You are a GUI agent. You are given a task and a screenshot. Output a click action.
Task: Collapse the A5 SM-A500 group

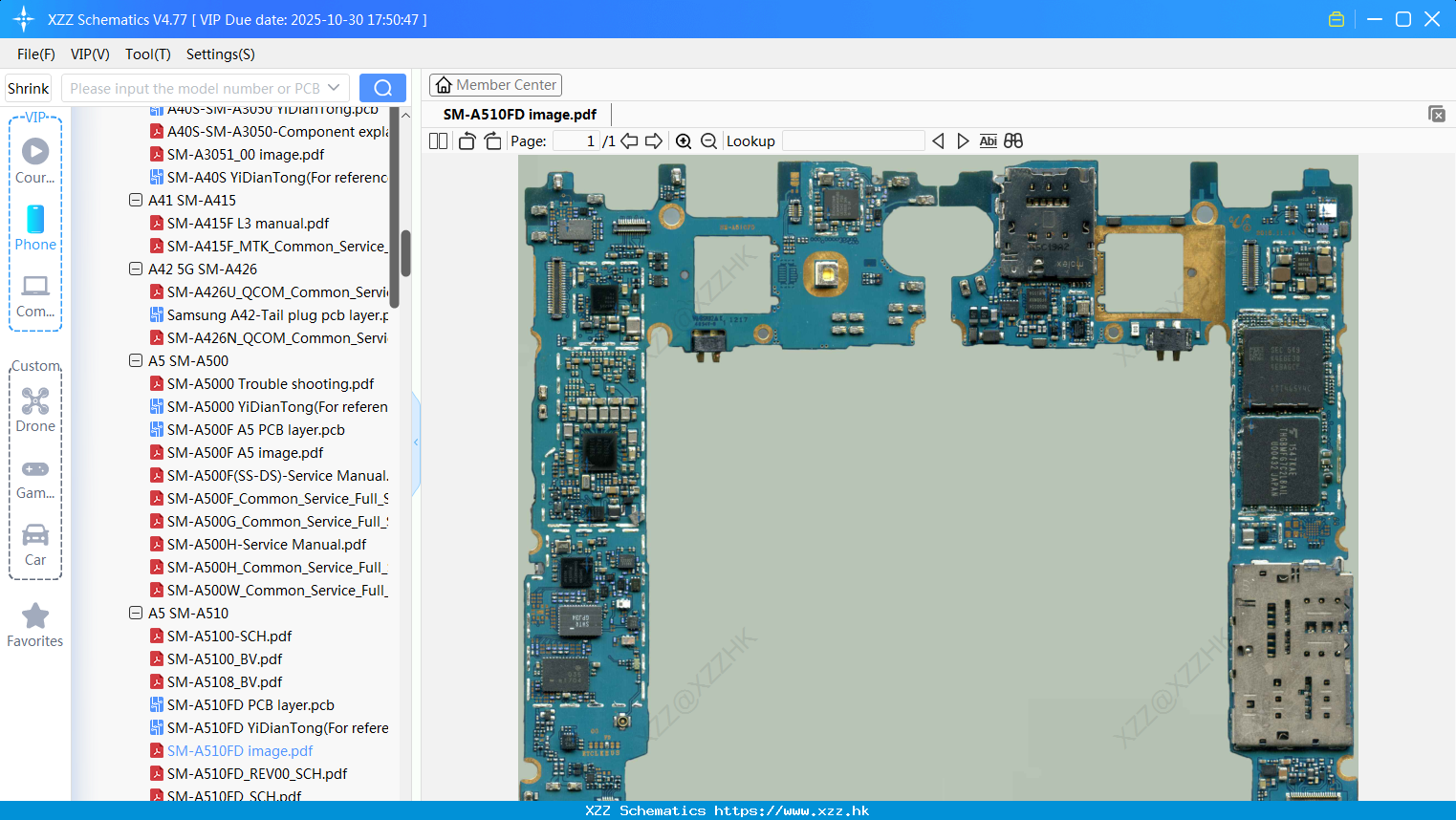(x=136, y=360)
